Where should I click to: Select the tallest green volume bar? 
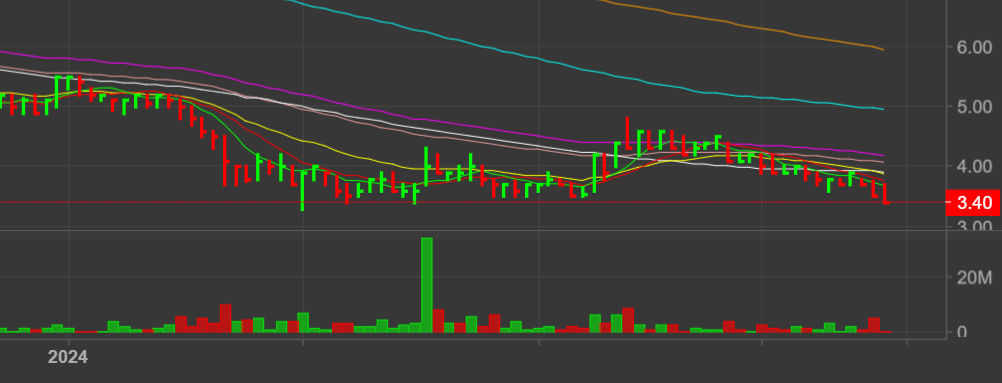click(x=427, y=285)
